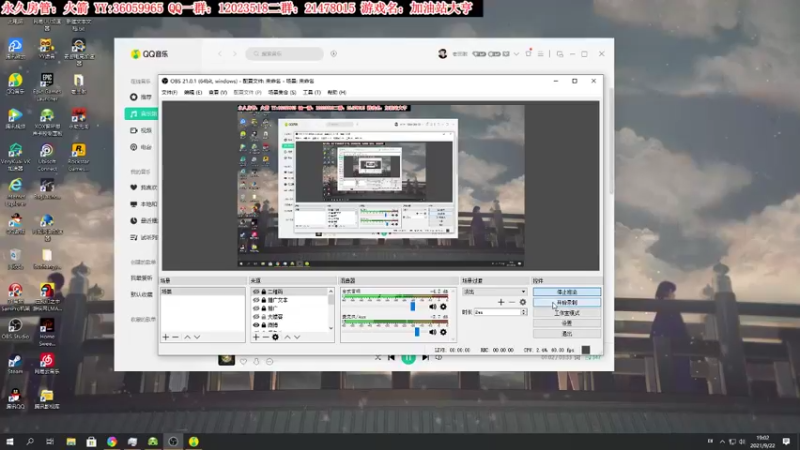Launch the Epic Games Launcher desktop icon
The height and width of the screenshot is (450, 800).
coord(47,85)
